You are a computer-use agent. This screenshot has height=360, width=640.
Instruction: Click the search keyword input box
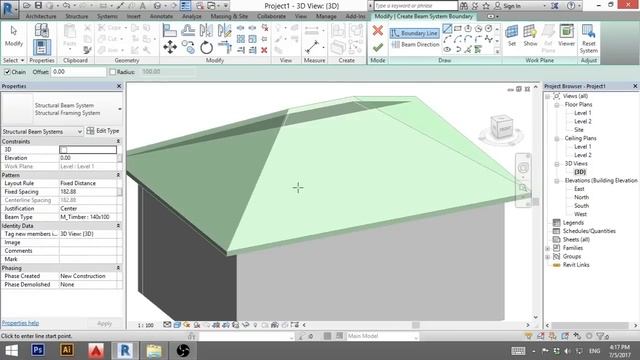(x=416, y=6)
